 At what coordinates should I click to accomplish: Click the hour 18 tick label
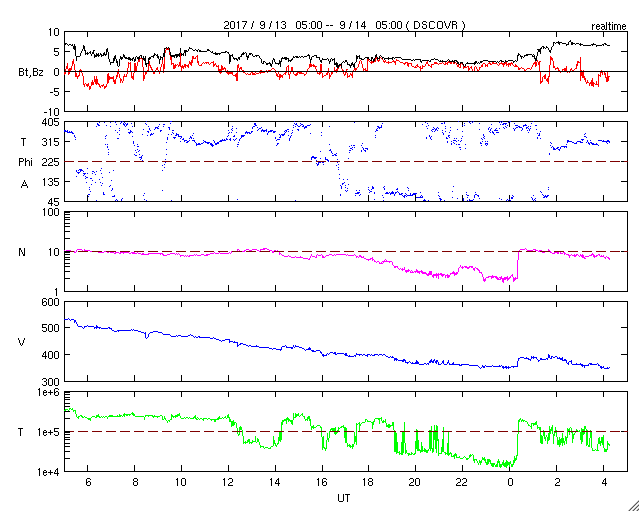[x=369, y=481]
